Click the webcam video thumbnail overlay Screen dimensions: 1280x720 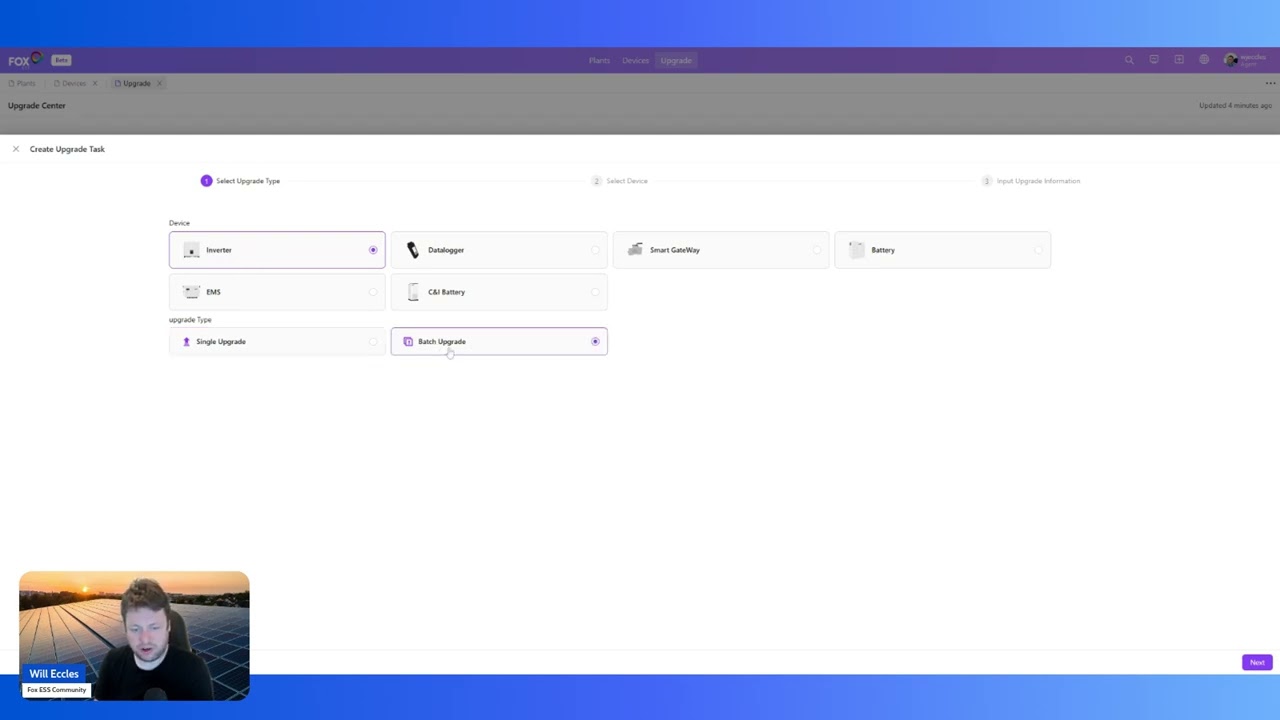[134, 635]
